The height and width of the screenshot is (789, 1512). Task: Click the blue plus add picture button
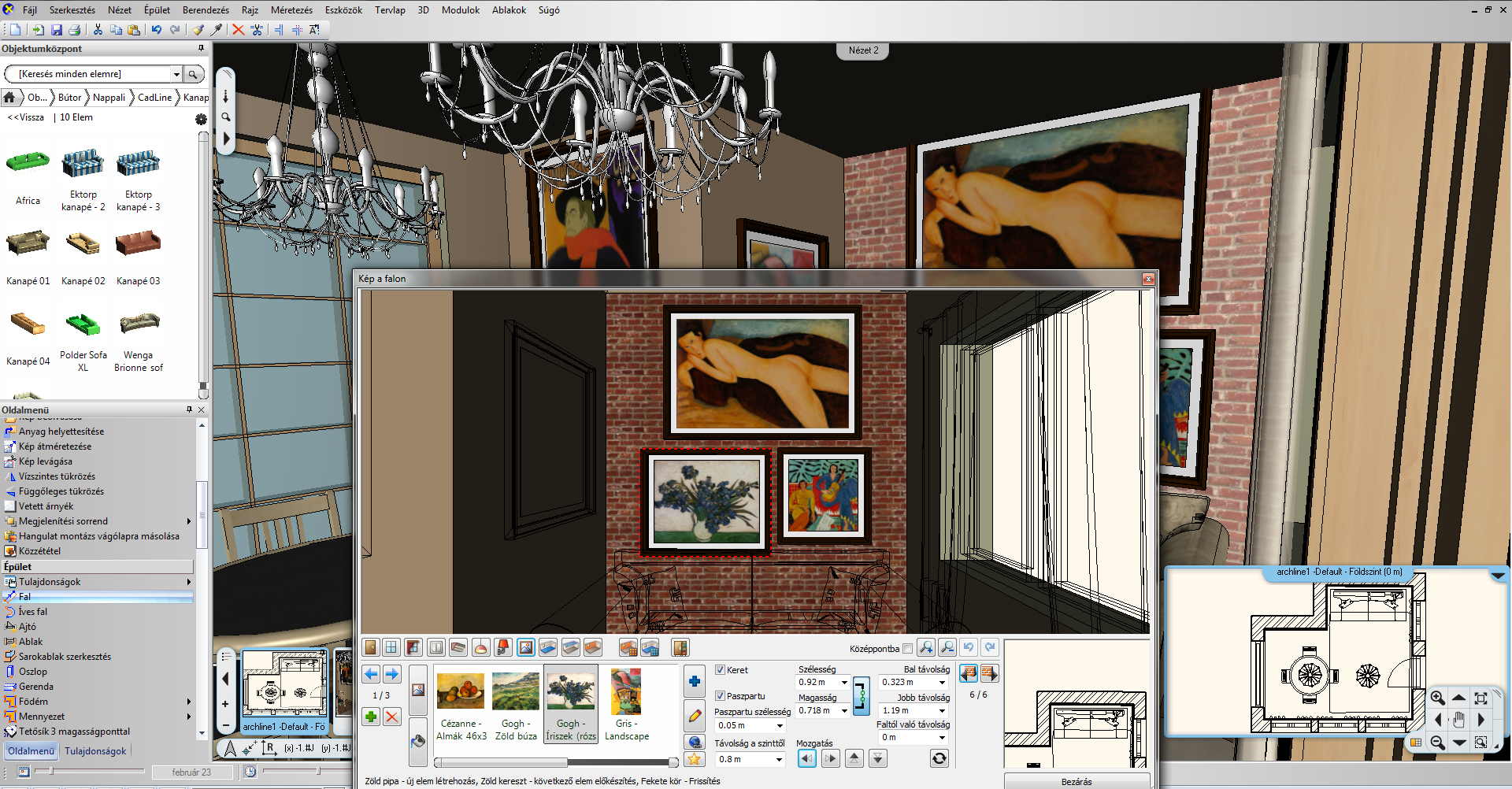coord(695,681)
